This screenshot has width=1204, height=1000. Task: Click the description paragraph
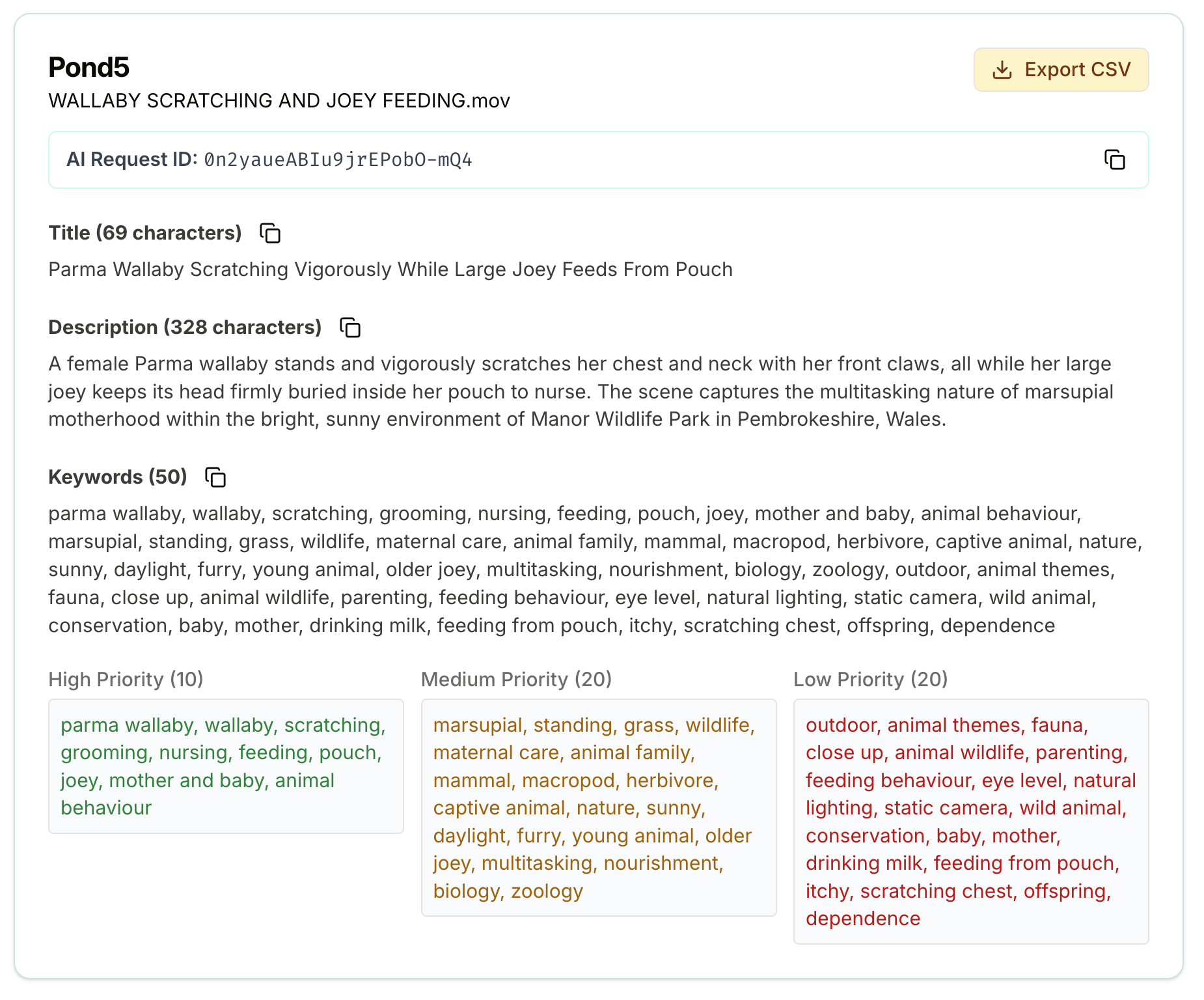[581, 391]
